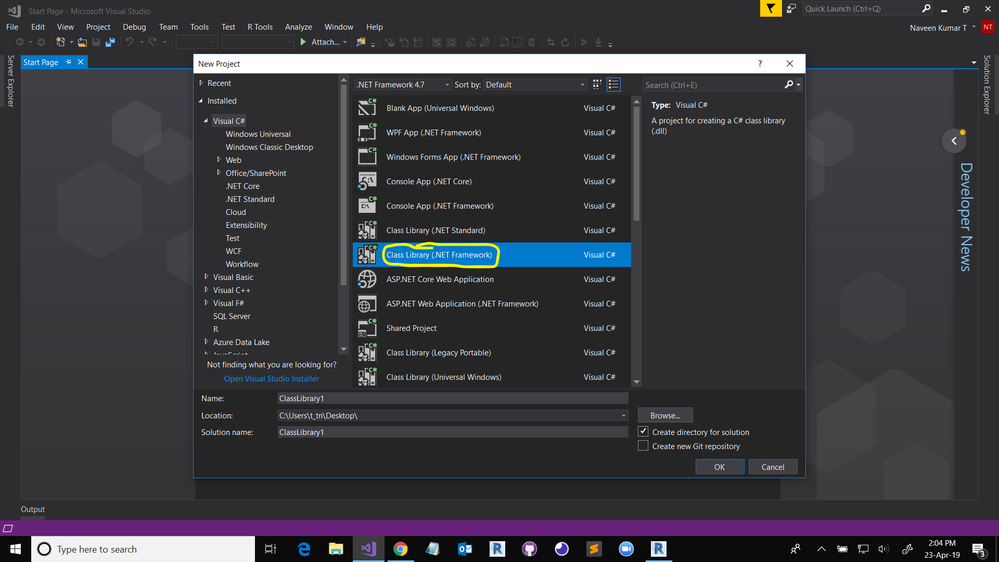Expand the Office/SharePoint node
The height and width of the screenshot is (562, 999).
pos(219,173)
